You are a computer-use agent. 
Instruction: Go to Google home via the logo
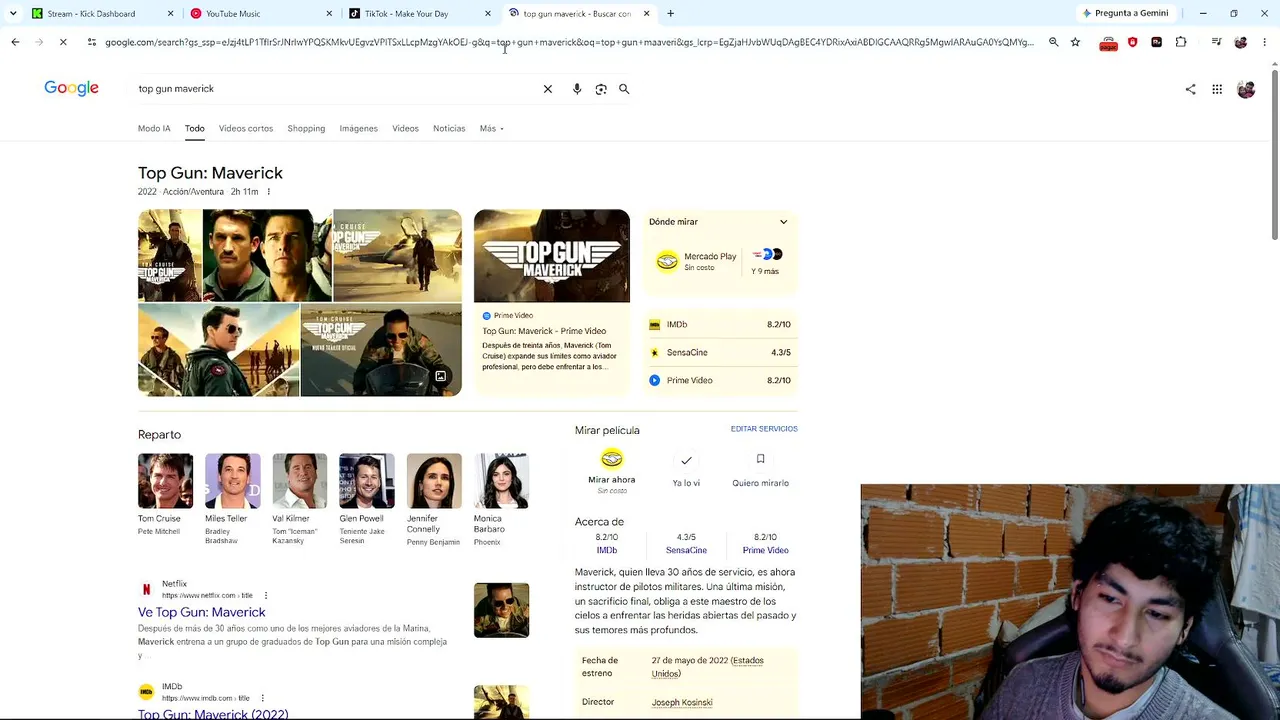point(71,88)
